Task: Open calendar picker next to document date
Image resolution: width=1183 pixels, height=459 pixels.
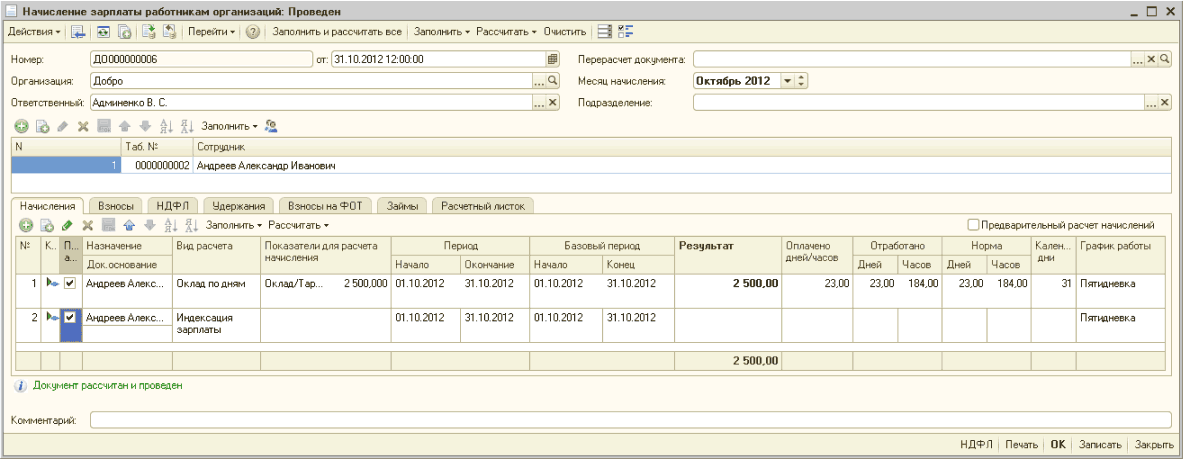Action: pos(552,60)
